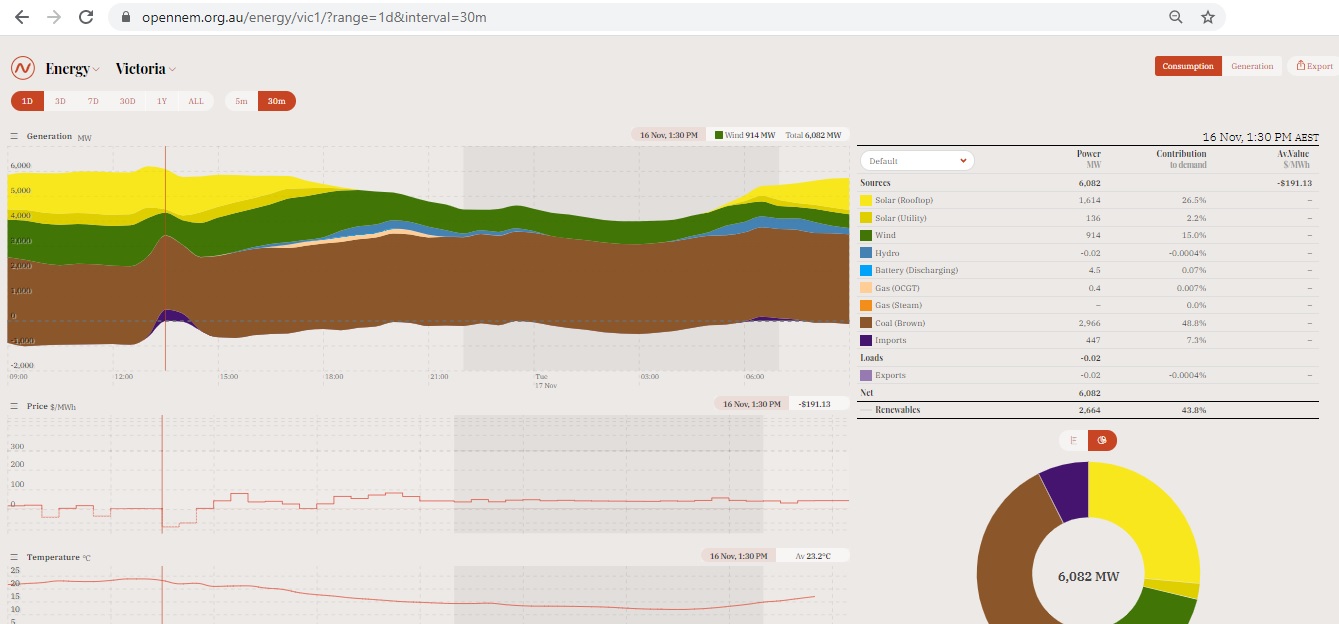Click the Generation chart vertical time cursor
This screenshot has width=1339, height=624.
tap(165, 258)
